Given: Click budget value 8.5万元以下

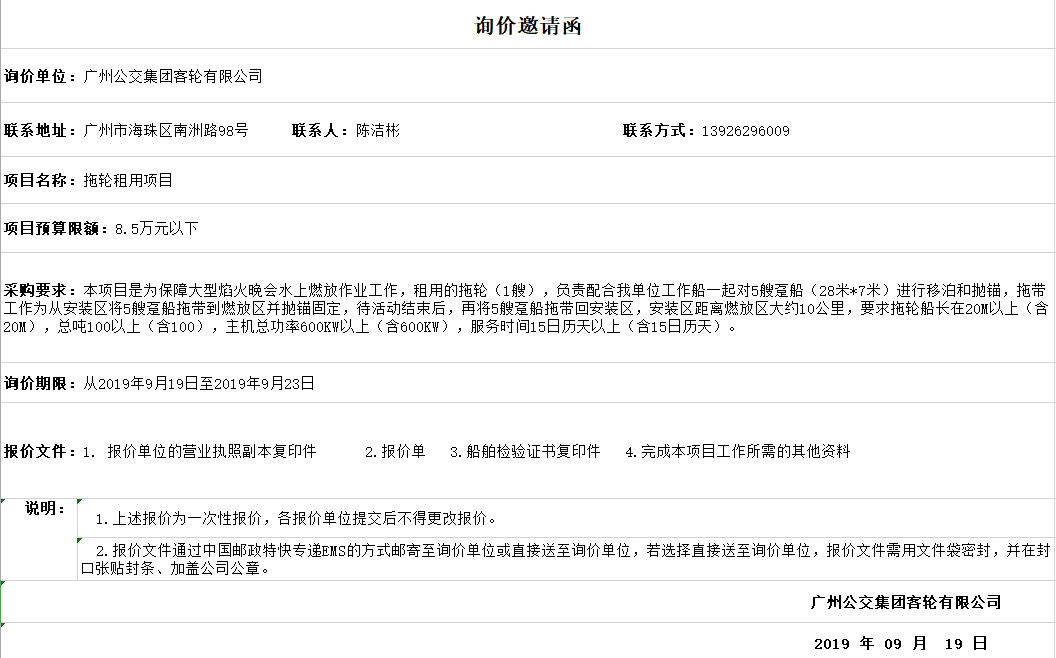Looking at the screenshot, I should pyautogui.click(x=156, y=228).
